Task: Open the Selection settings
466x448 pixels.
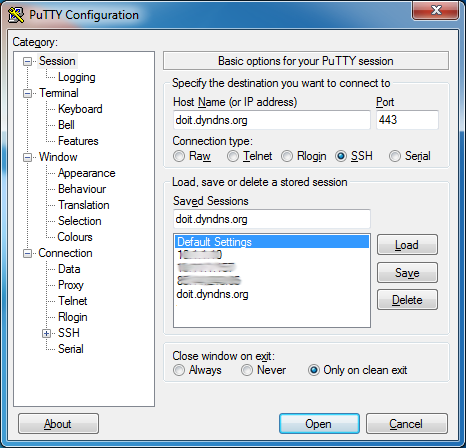Action: tap(80, 221)
